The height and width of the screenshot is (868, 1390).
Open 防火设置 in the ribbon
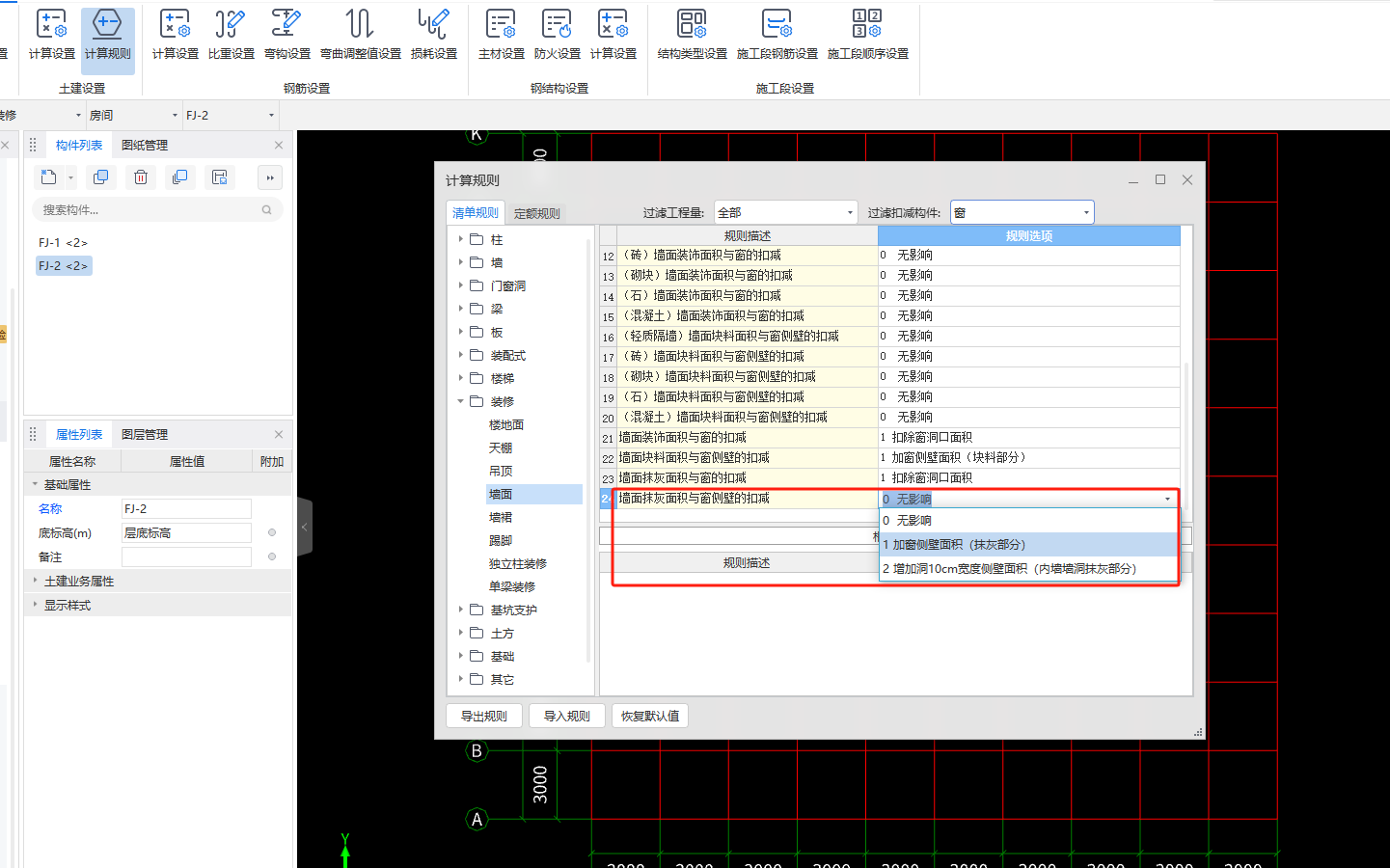[x=558, y=35]
